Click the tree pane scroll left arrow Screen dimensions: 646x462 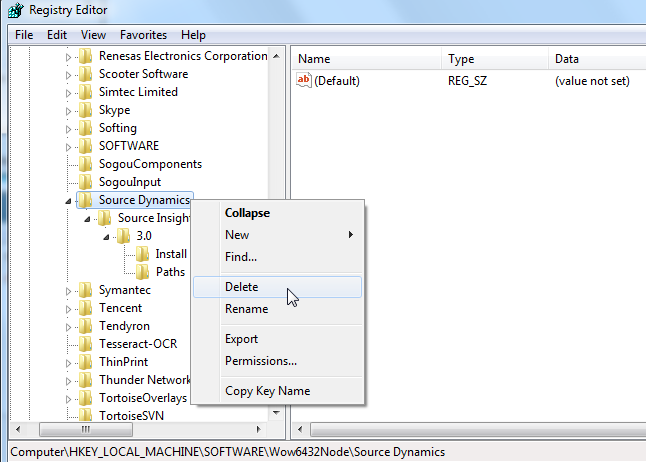click(18, 429)
